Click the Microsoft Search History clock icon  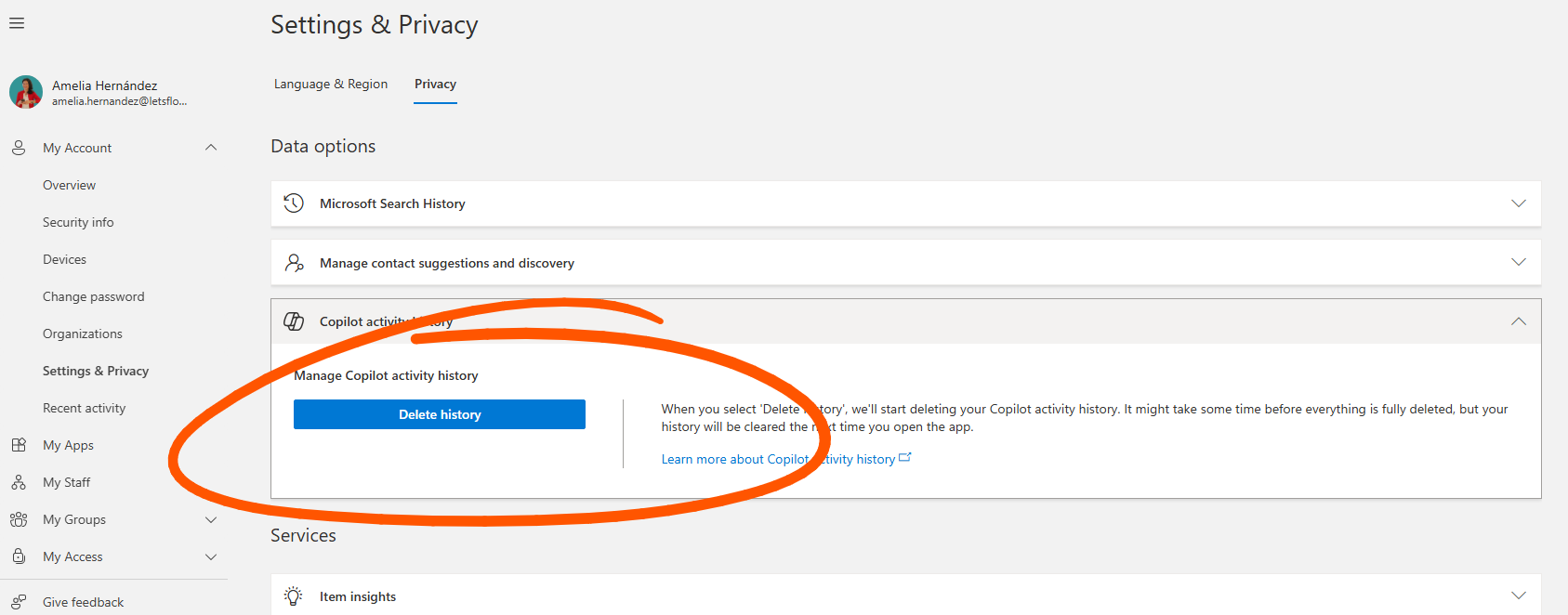(x=294, y=203)
